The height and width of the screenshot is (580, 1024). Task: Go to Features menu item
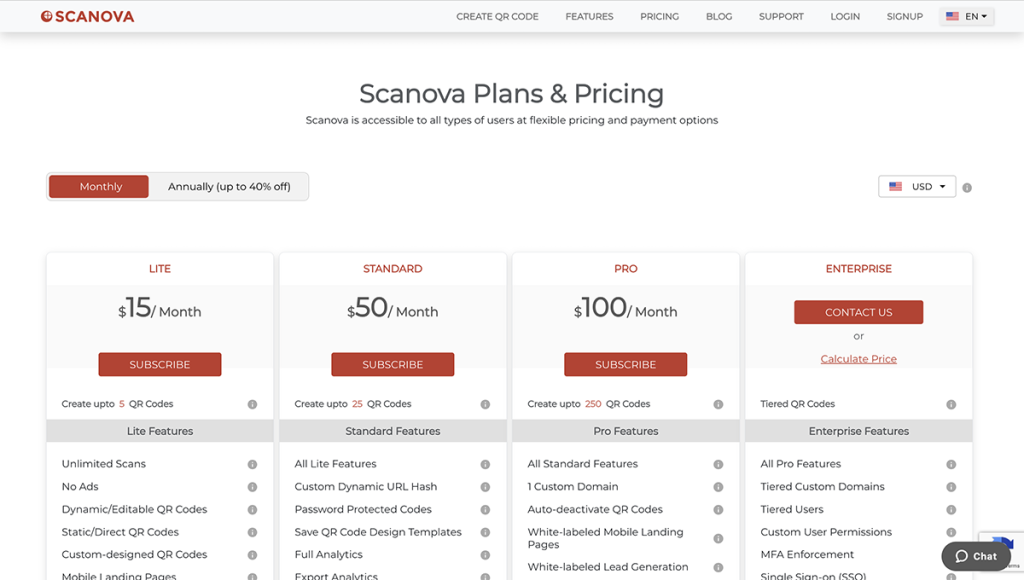click(x=589, y=17)
